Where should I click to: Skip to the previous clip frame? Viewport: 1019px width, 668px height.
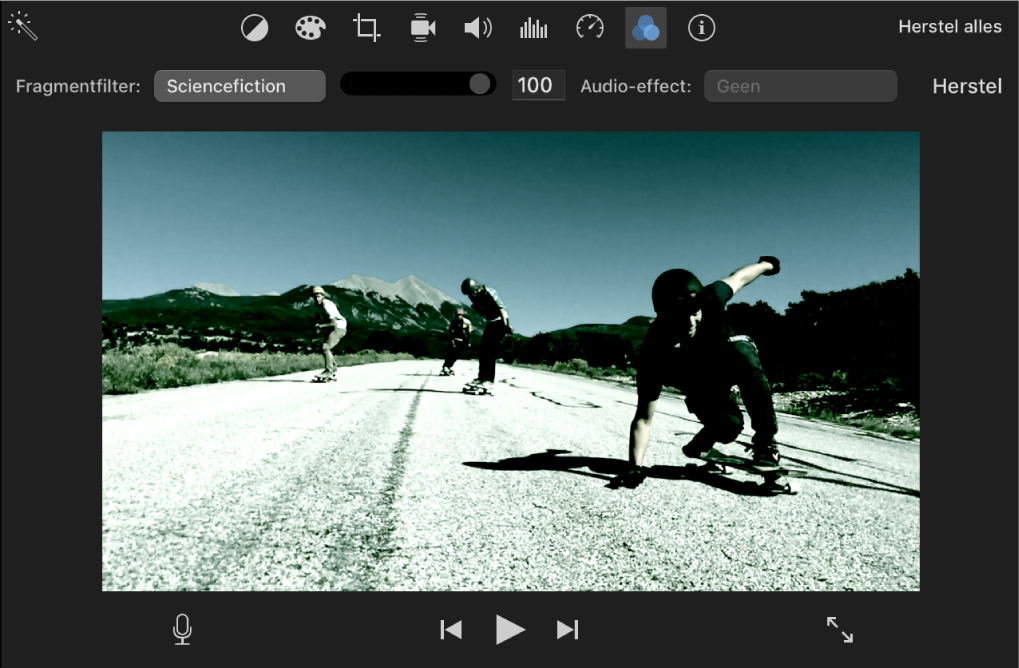(450, 629)
